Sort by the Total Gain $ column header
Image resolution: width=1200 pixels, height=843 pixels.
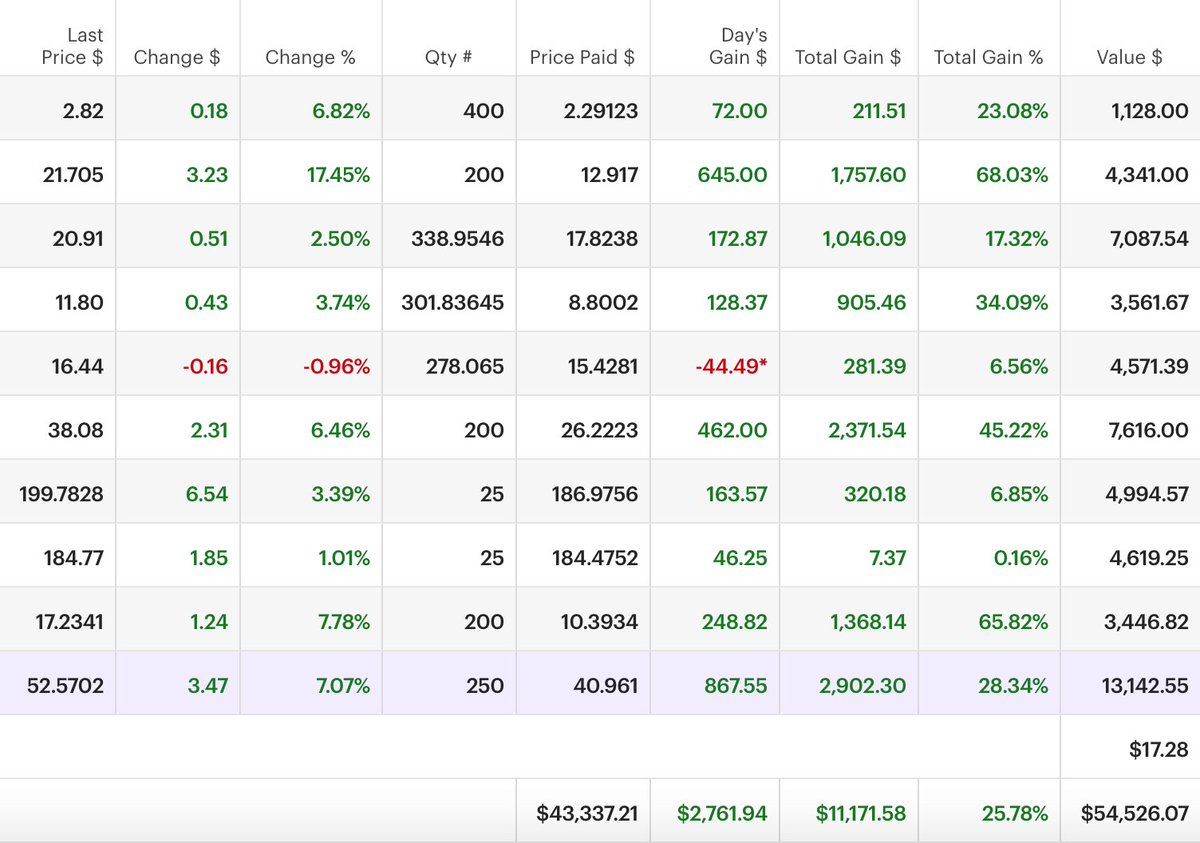point(847,57)
